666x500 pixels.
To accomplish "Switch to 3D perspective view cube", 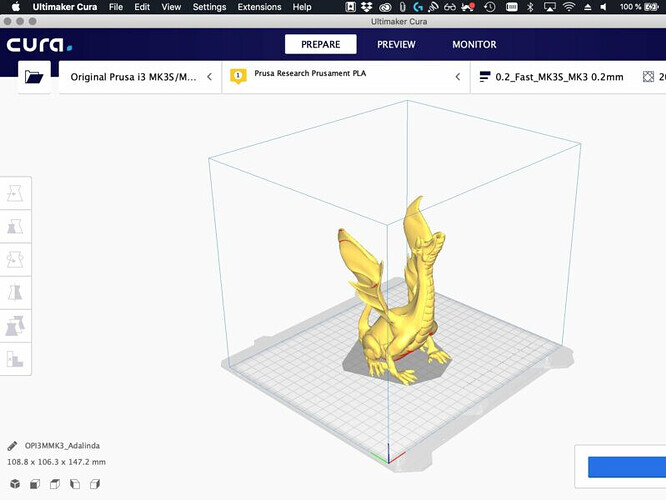I will pyautogui.click(x=15, y=484).
